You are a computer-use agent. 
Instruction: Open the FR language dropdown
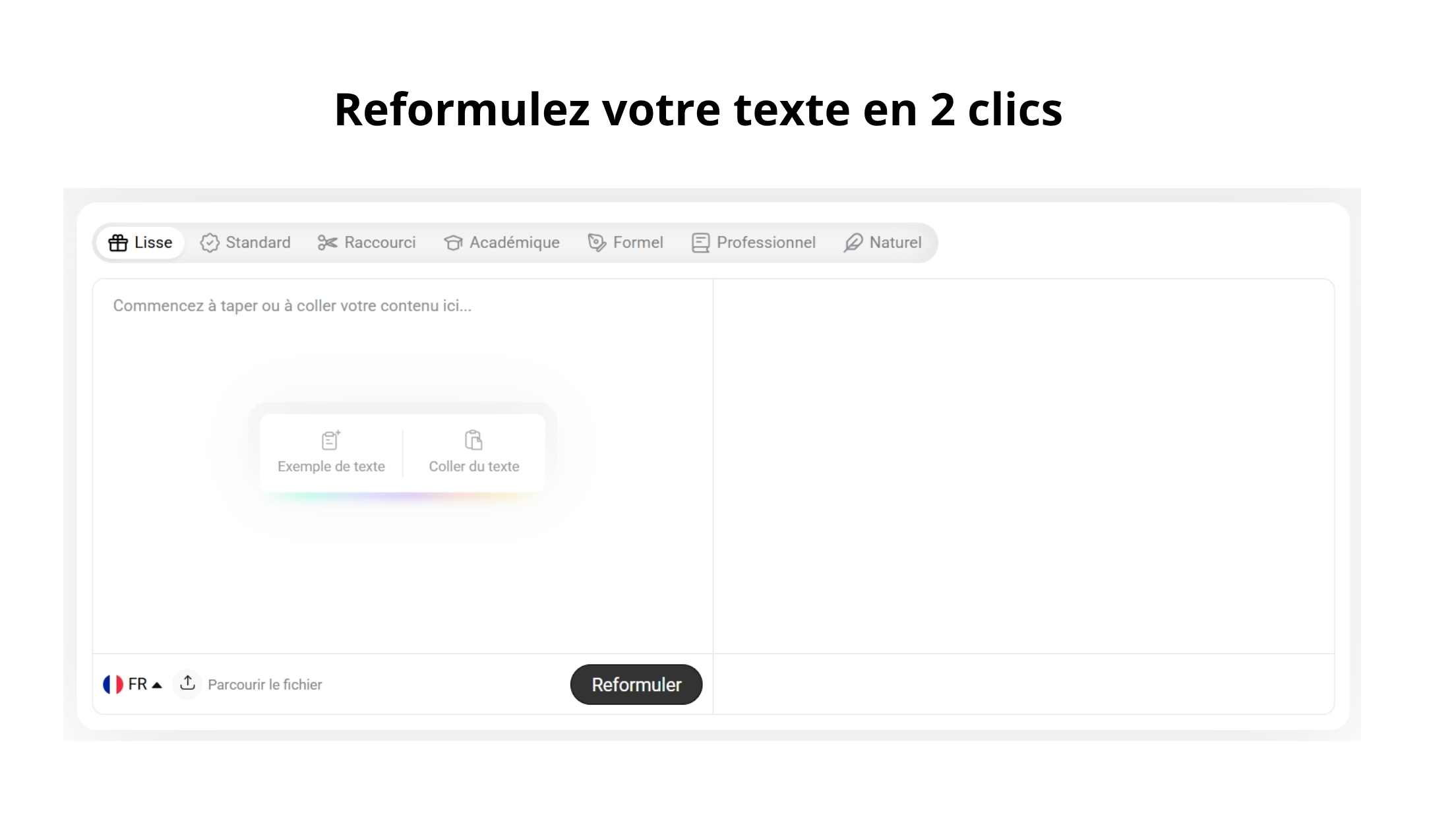pyautogui.click(x=138, y=685)
